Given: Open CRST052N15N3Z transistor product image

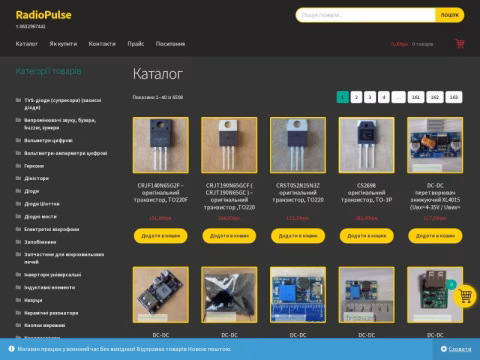Looking at the screenshot, I should (298, 145).
